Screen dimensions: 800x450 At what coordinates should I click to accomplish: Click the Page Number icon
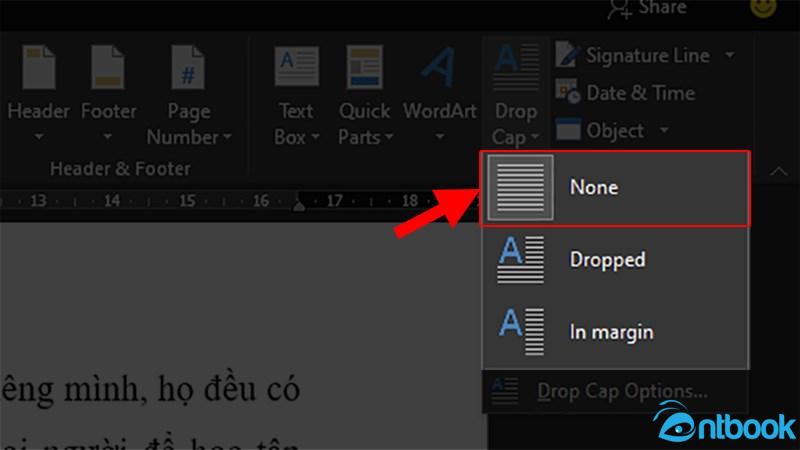tap(188, 67)
